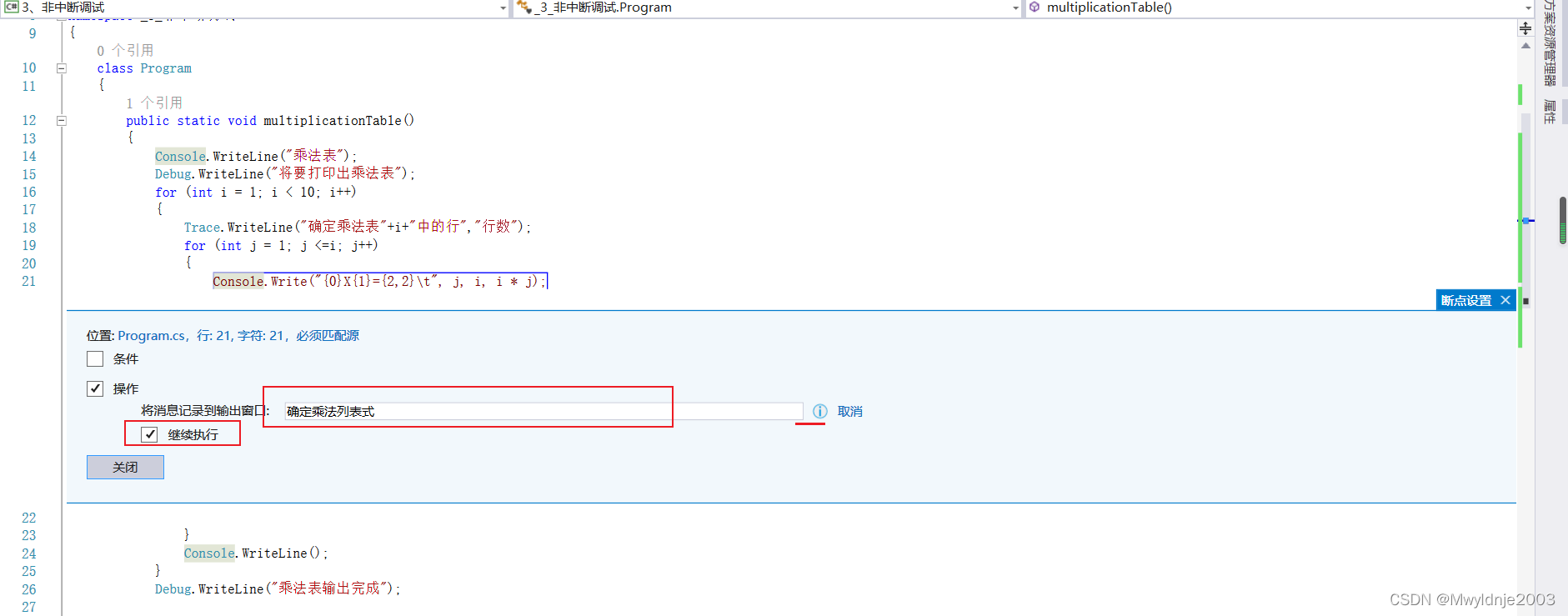Close the 断点设置 breakpoint settings panel
The width and height of the screenshot is (1568, 616).
point(1505,300)
